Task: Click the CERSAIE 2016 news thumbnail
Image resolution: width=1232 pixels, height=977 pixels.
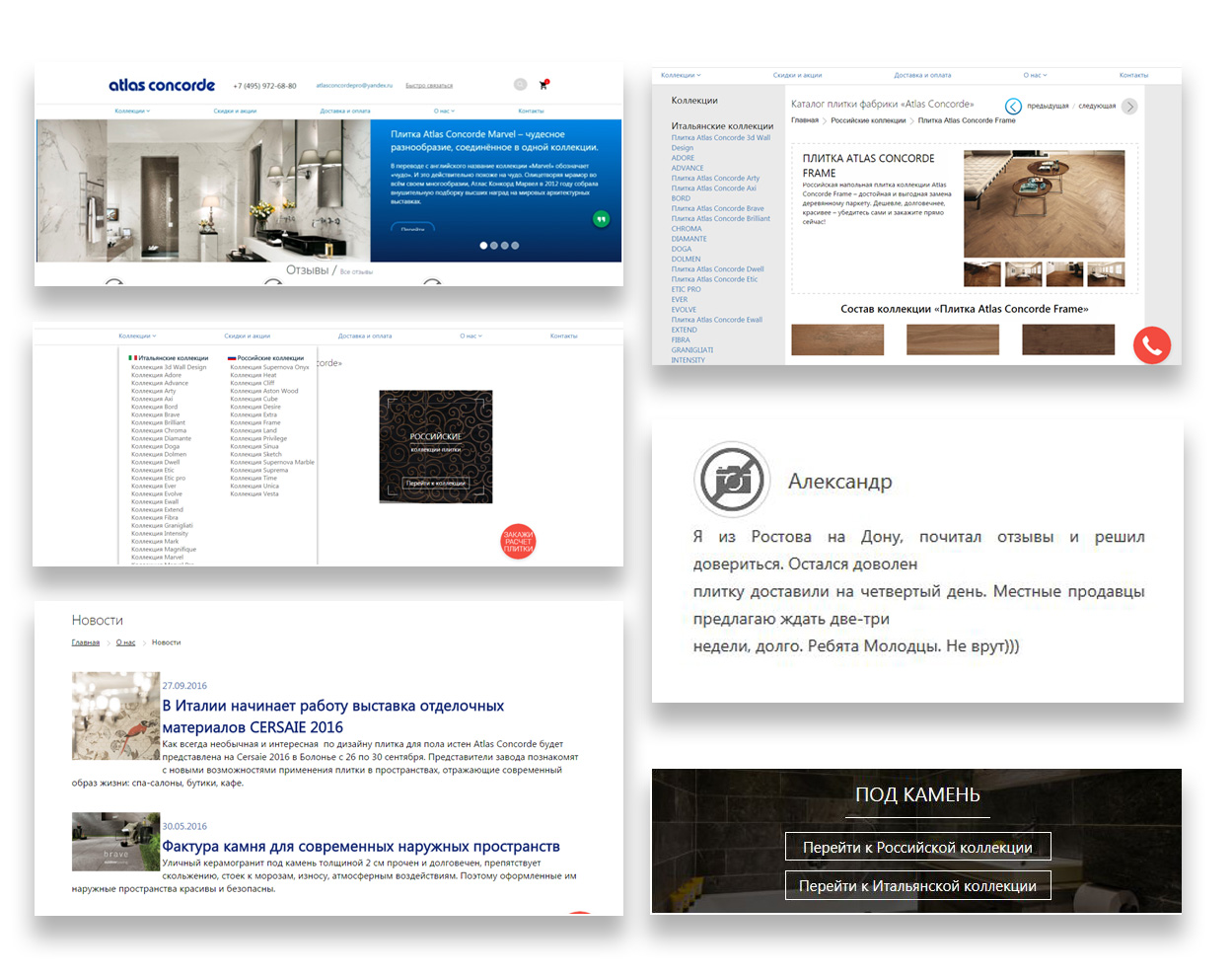Action: tap(115, 715)
